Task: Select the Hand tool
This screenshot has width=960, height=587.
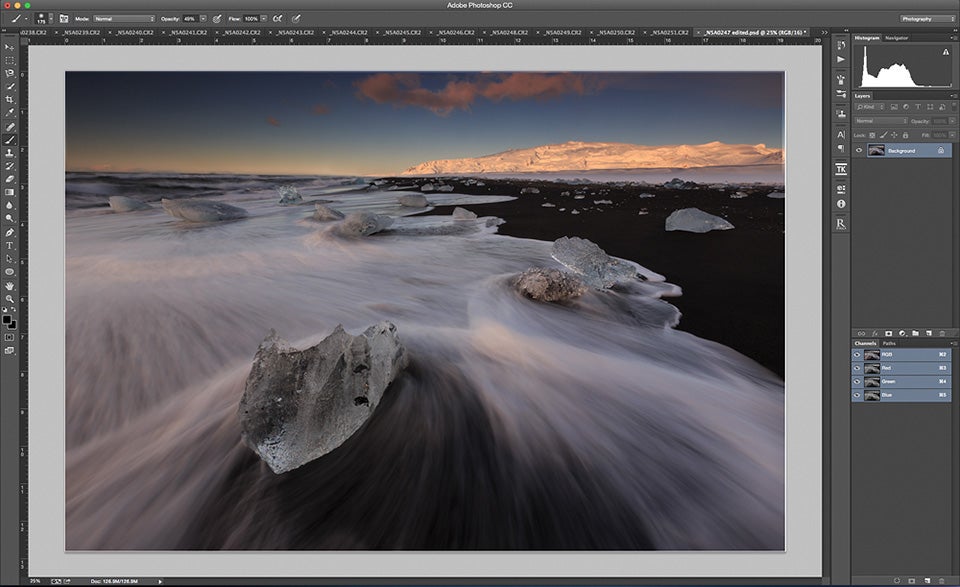Action: (x=10, y=284)
